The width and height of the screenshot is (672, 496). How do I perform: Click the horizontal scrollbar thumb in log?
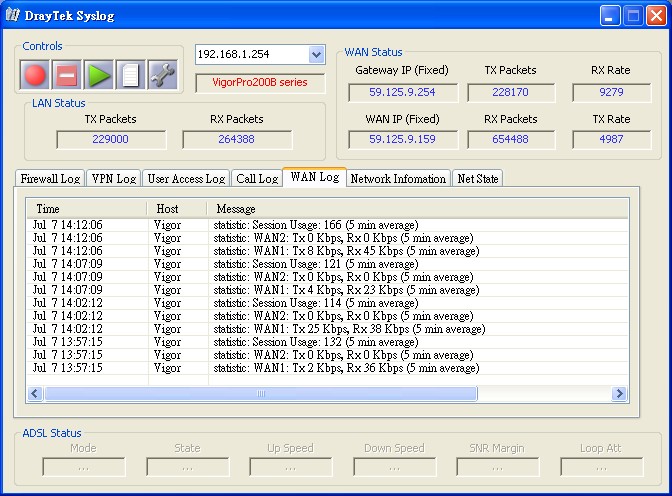261,393
